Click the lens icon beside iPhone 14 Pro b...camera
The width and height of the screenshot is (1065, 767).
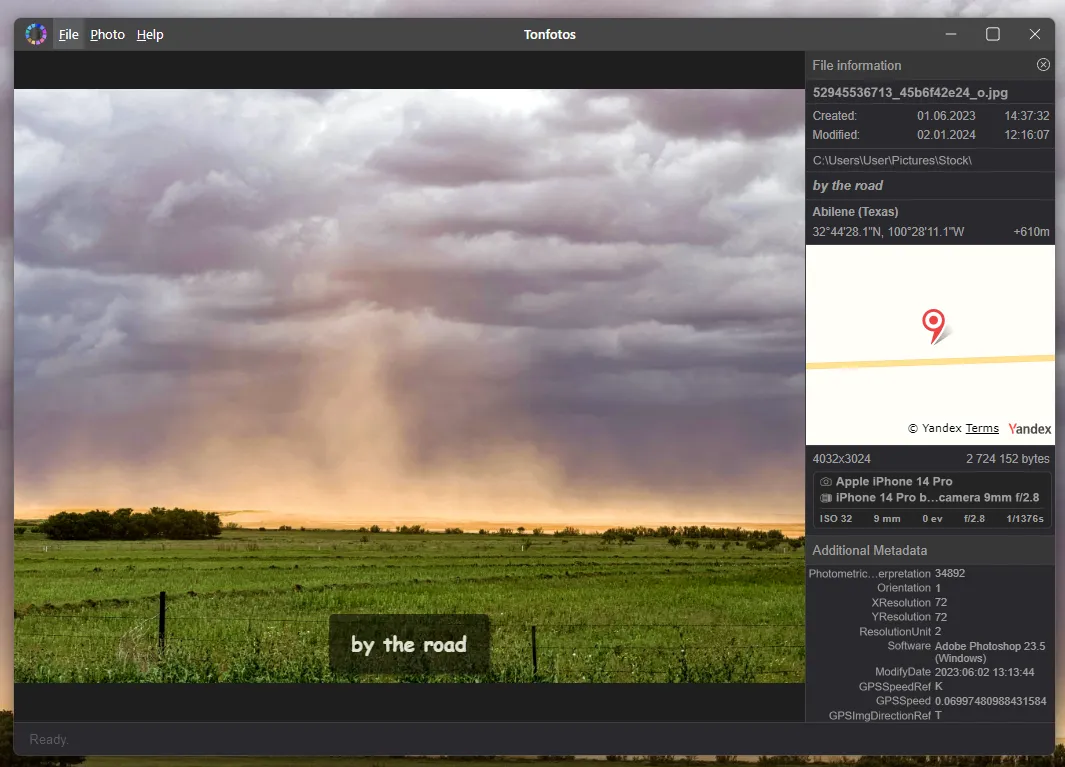(826, 498)
